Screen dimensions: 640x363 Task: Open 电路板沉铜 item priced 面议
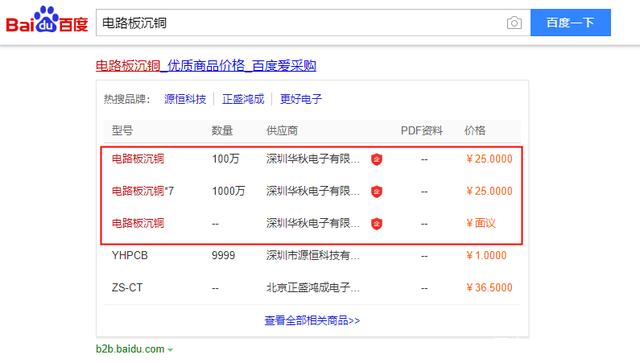tap(138, 223)
